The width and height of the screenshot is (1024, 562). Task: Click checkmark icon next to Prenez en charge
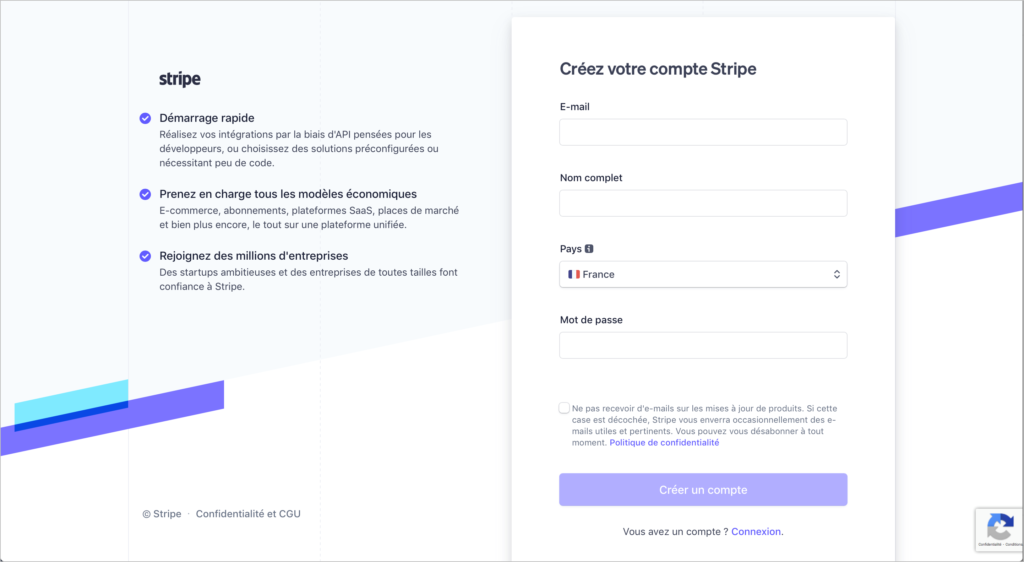(x=145, y=194)
